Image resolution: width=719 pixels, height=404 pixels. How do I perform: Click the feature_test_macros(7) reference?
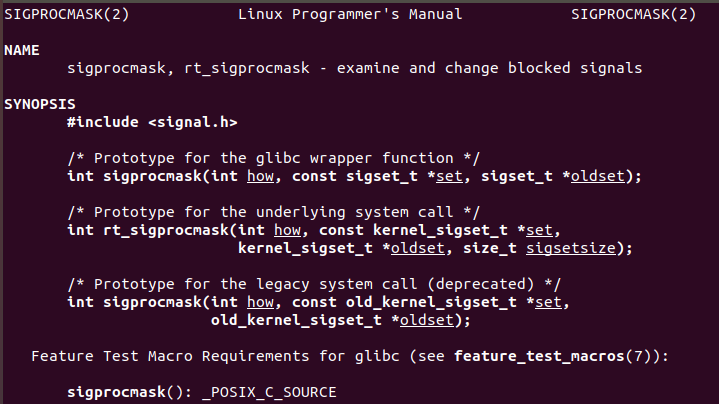click(557, 356)
